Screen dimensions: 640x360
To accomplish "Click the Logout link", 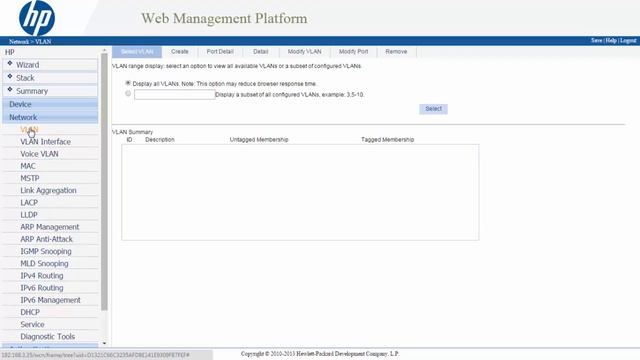I will click(628, 40).
